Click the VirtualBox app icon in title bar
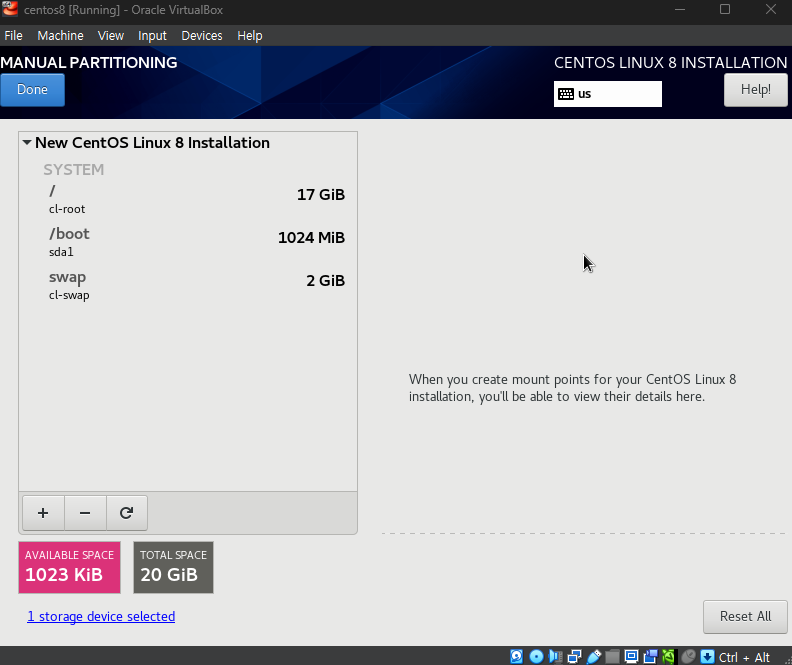The width and height of the screenshot is (792, 665). 10,9
